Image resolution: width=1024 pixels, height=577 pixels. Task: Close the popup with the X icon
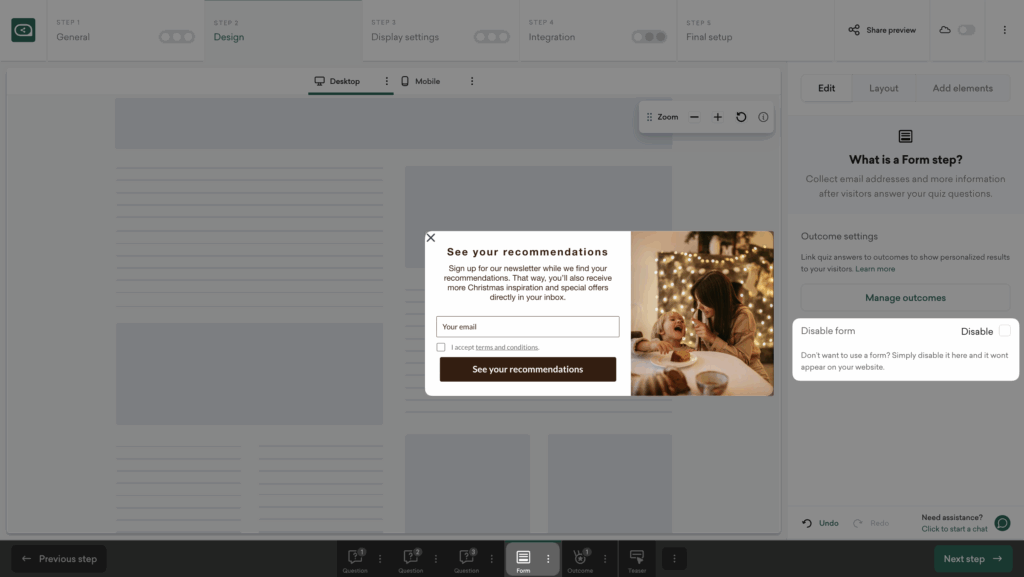[431, 238]
